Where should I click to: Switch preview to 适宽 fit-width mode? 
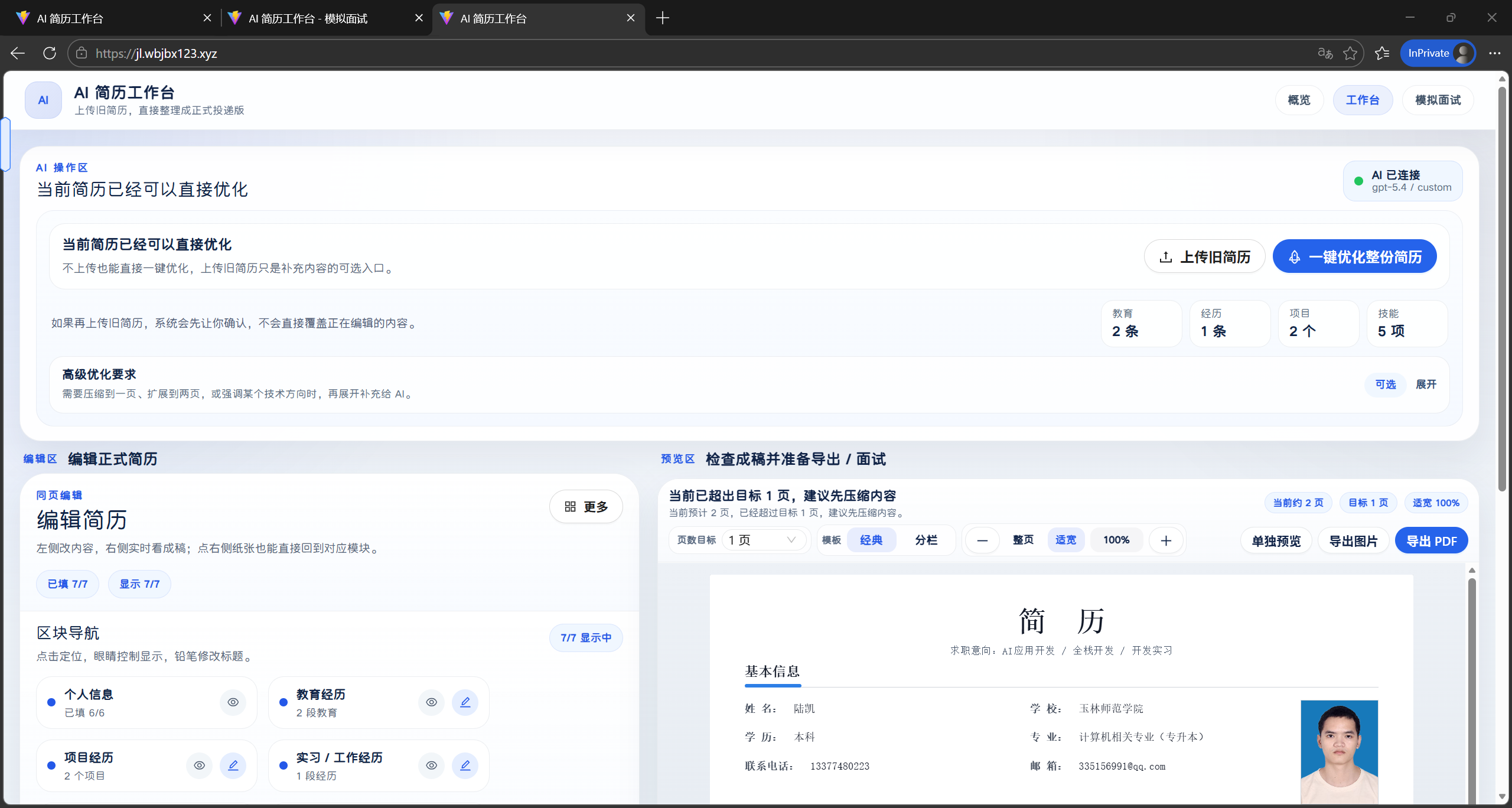tap(1065, 540)
